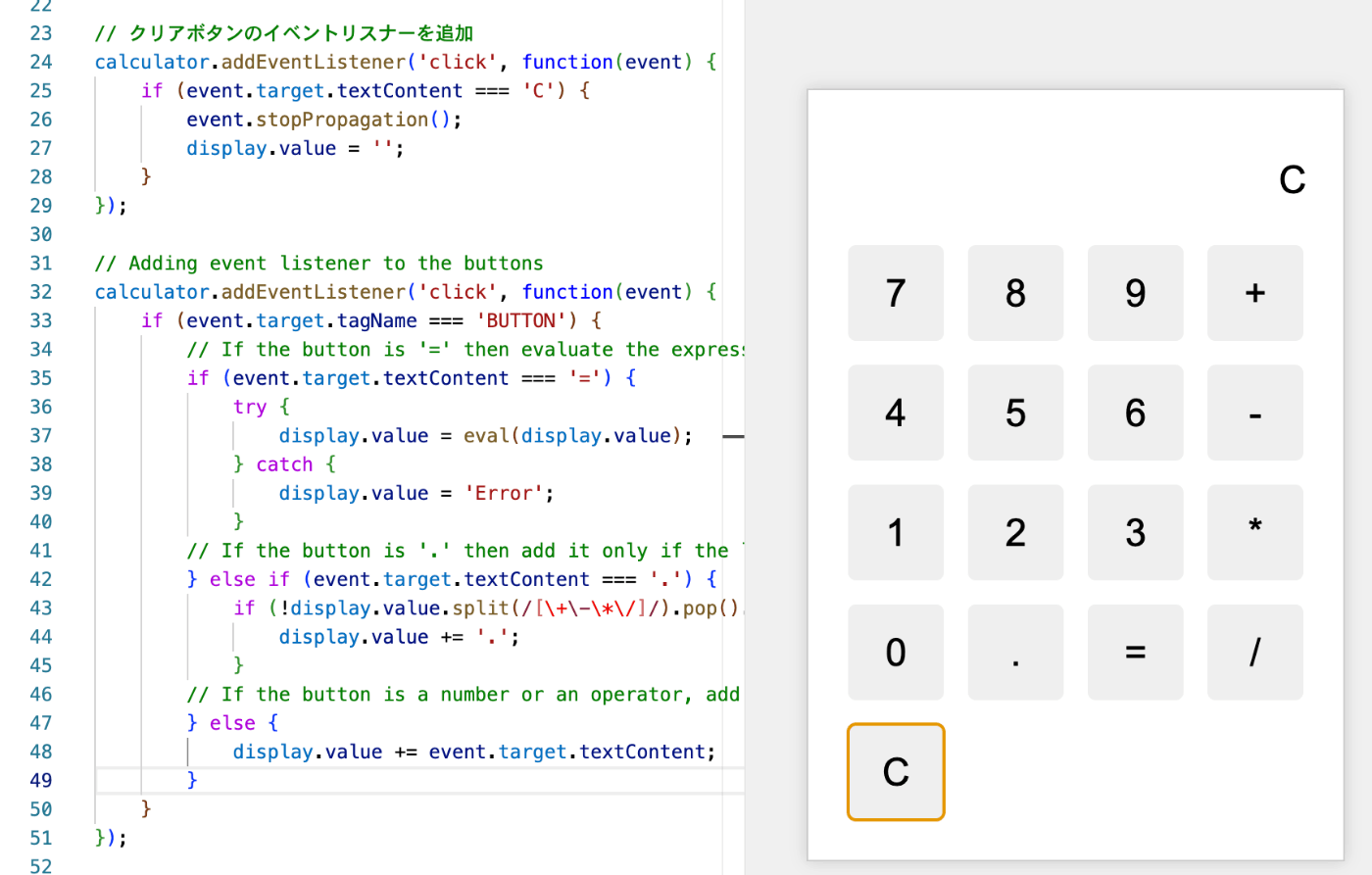Click "display.value = 'Error';" on line 39
The width and height of the screenshot is (1372, 875).
point(416,493)
